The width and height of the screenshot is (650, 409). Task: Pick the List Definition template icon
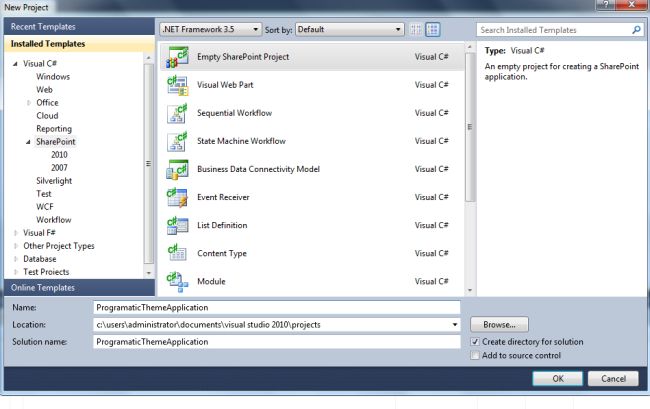[x=177, y=225]
